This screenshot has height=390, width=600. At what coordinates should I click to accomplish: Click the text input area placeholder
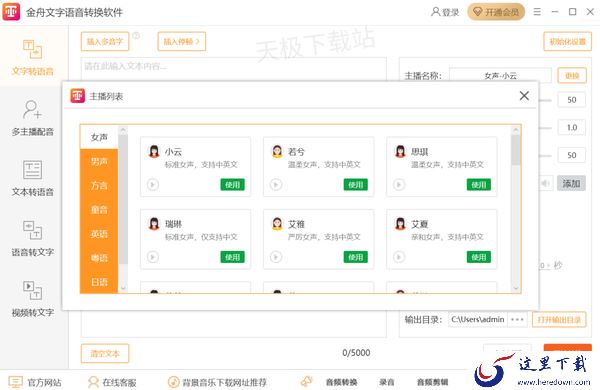click(126, 66)
